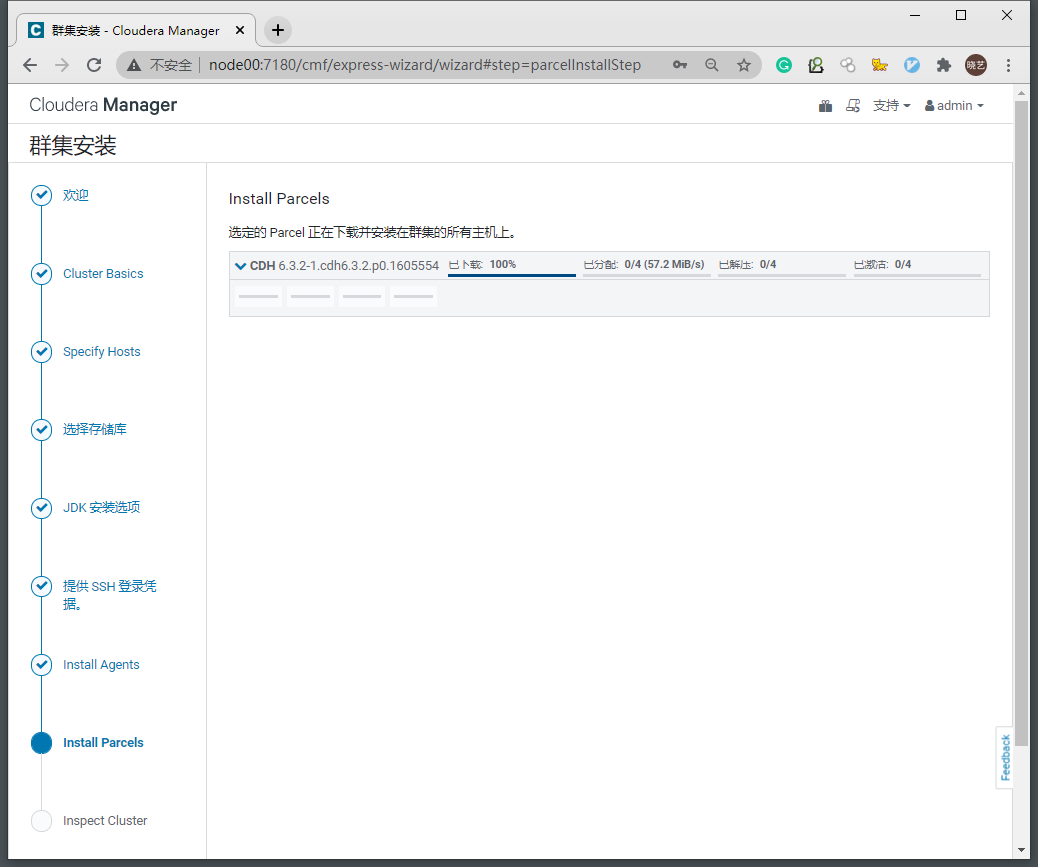Click the 欢迎 step checkmark circle
This screenshot has width=1038, height=867.
click(x=42, y=195)
